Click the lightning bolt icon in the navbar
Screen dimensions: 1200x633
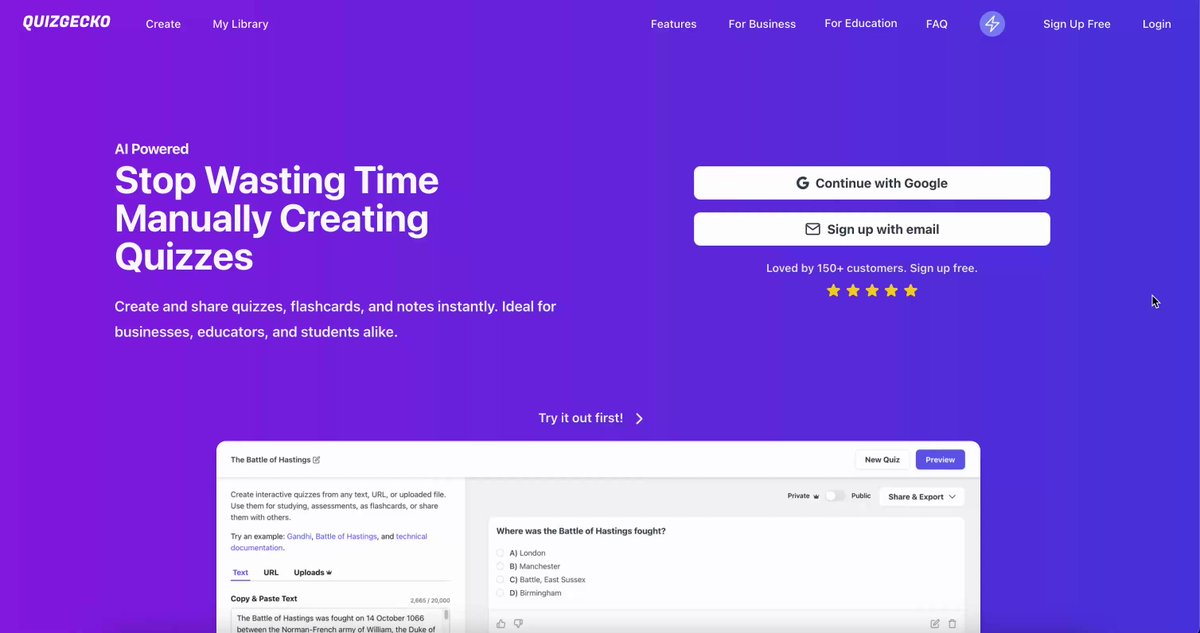click(x=991, y=23)
